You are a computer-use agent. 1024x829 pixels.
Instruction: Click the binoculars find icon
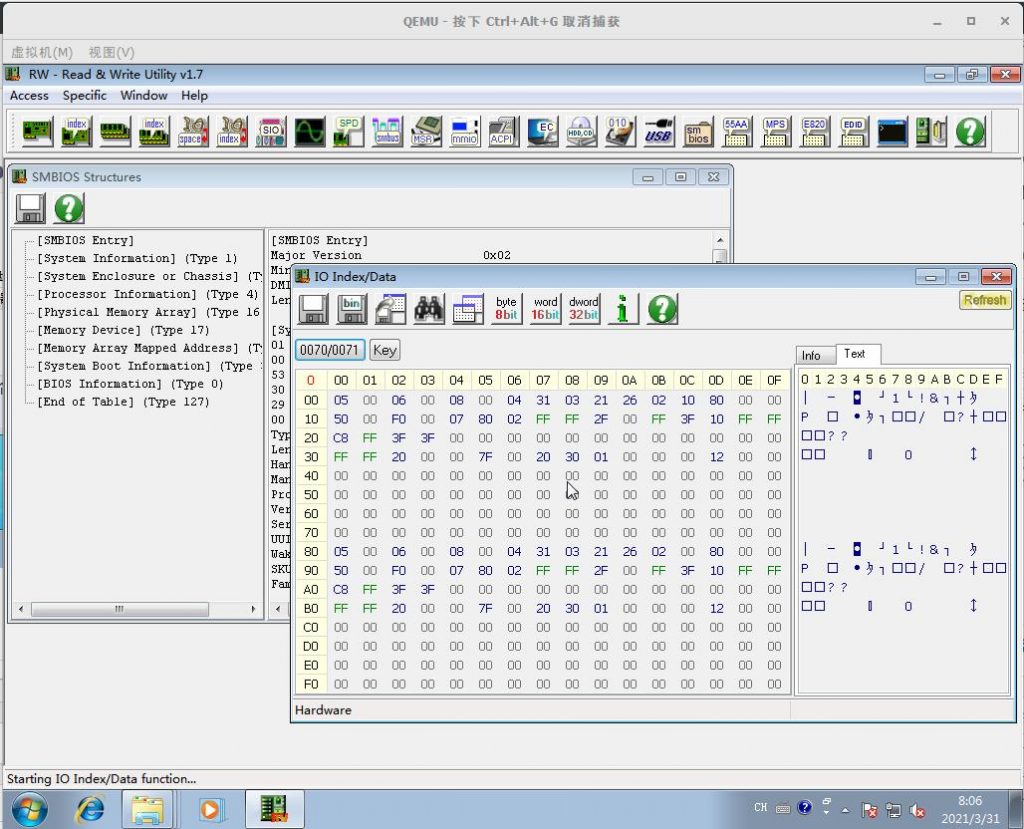[x=429, y=309]
